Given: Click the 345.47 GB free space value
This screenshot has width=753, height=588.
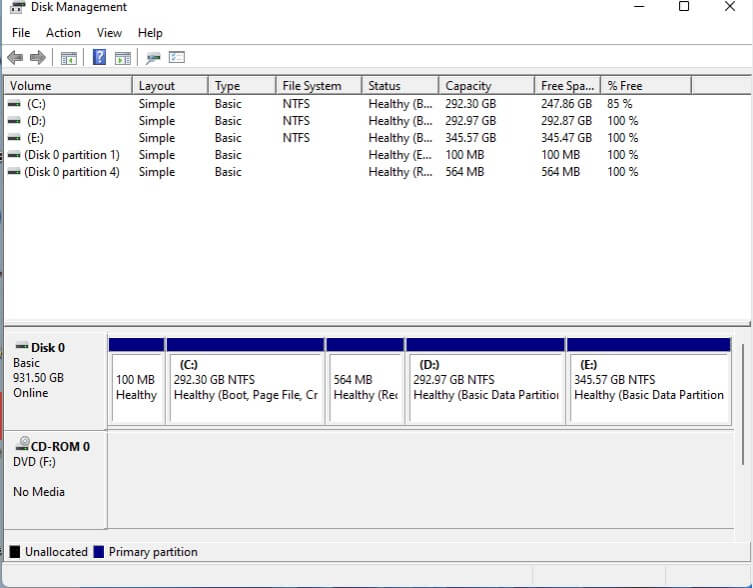Looking at the screenshot, I should 566,138.
